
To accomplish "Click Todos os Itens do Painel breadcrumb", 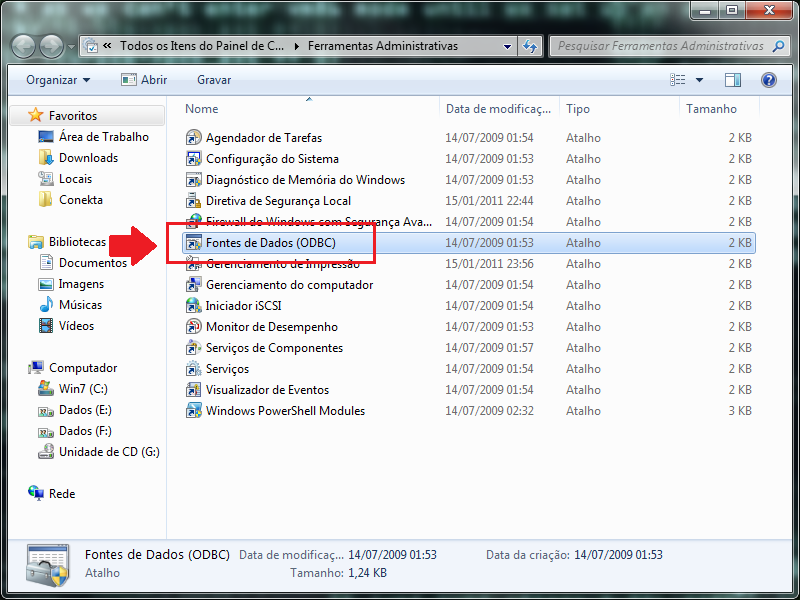I will coord(202,46).
